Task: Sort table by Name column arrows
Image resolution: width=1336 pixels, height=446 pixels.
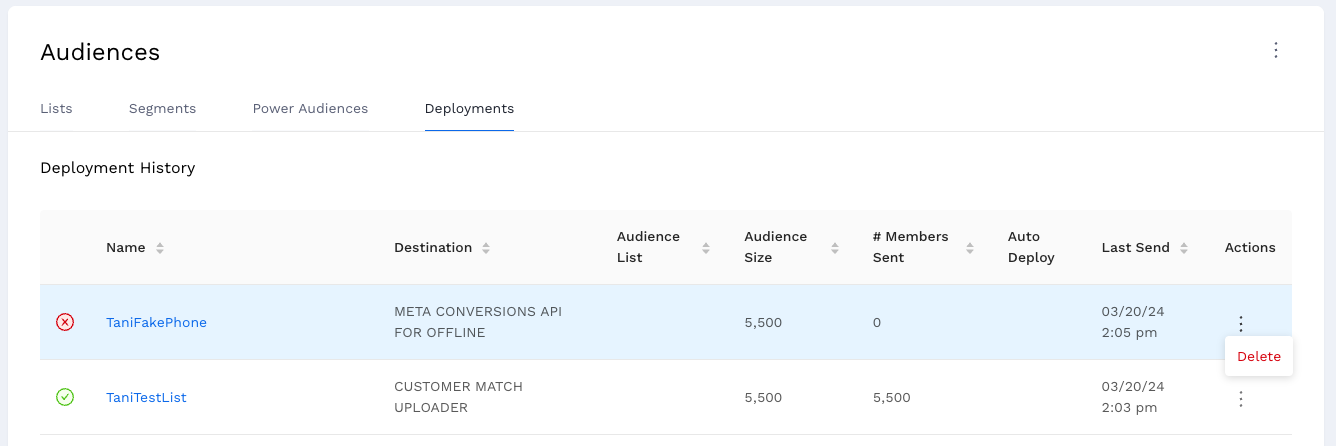Action: [x=160, y=248]
